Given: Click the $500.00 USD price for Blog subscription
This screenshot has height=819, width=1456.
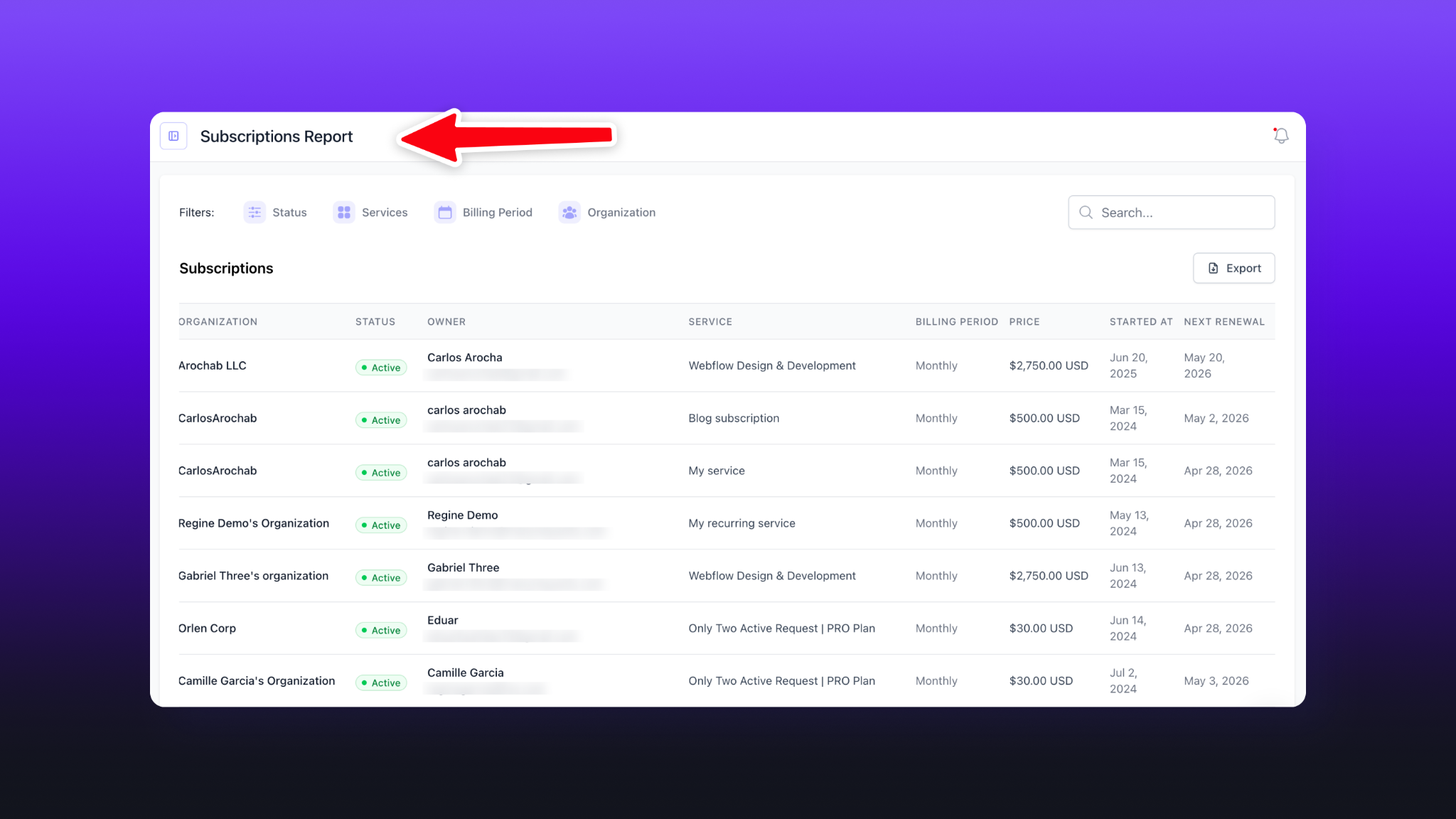Looking at the screenshot, I should 1044,418.
